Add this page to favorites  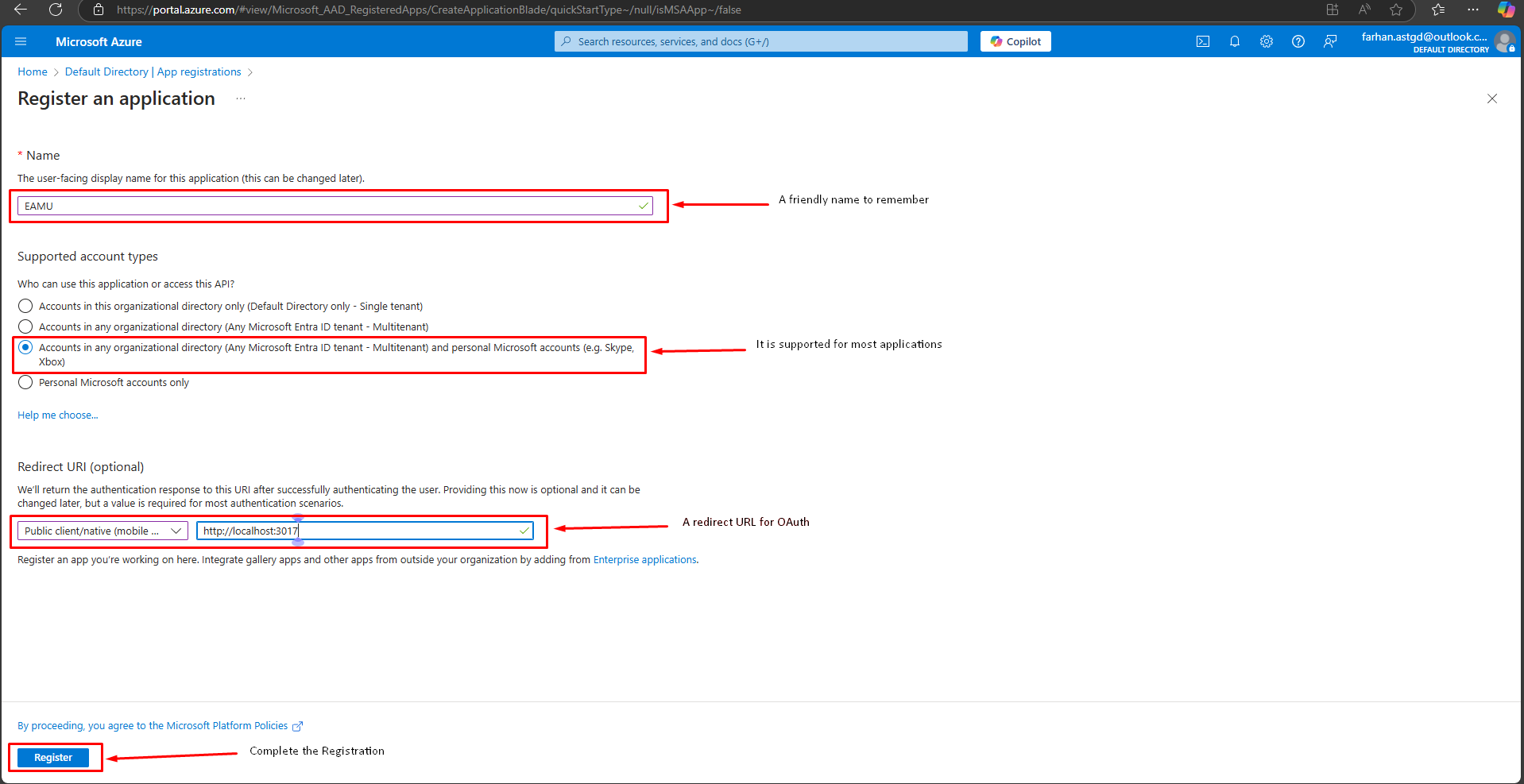tap(1396, 10)
